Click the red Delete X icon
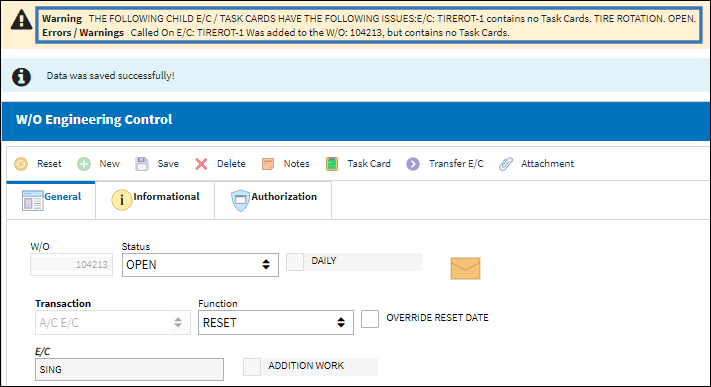This screenshot has width=711, height=387. [201, 164]
